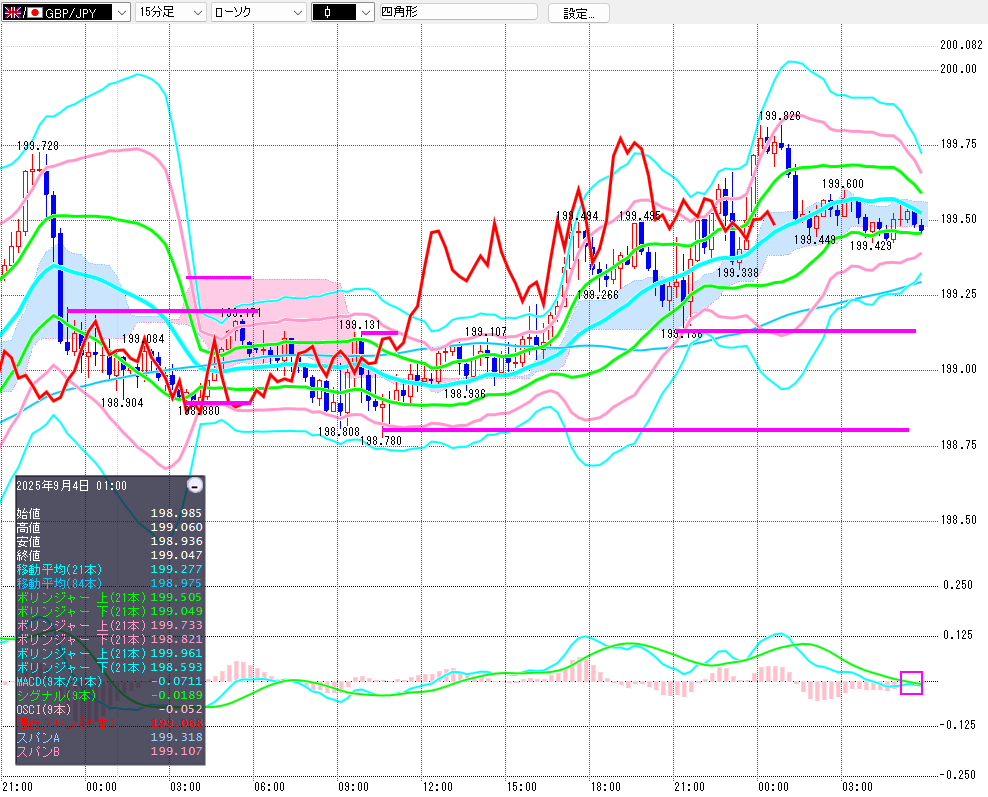
Task: Click the 始値 value 198.985
Action: point(176,513)
